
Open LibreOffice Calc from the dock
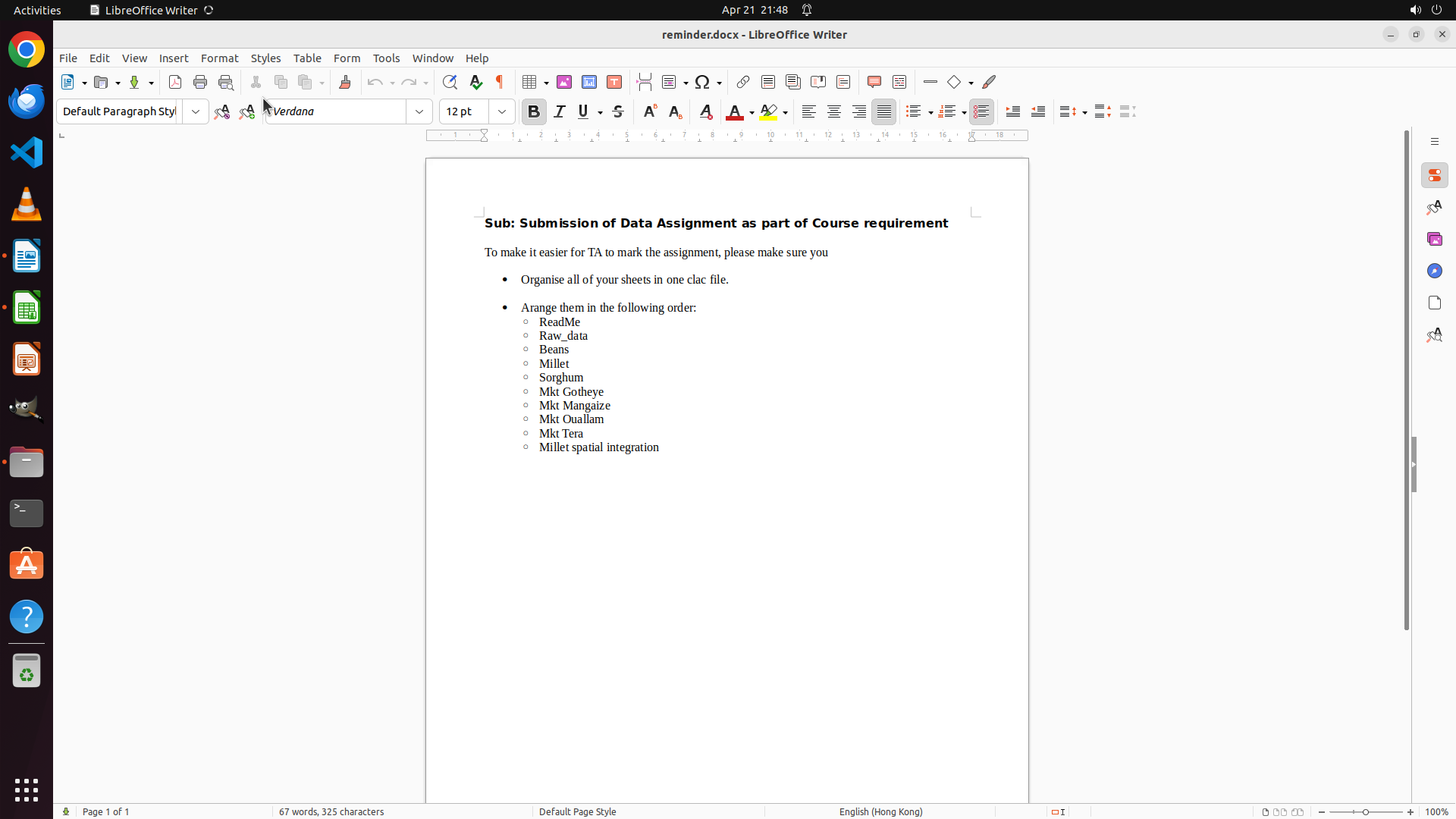(27, 308)
